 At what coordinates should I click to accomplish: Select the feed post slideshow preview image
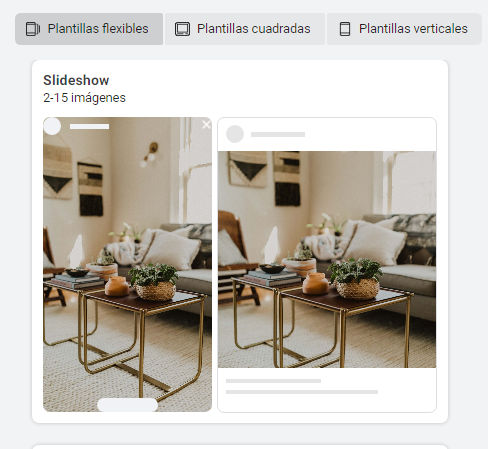pos(327,259)
